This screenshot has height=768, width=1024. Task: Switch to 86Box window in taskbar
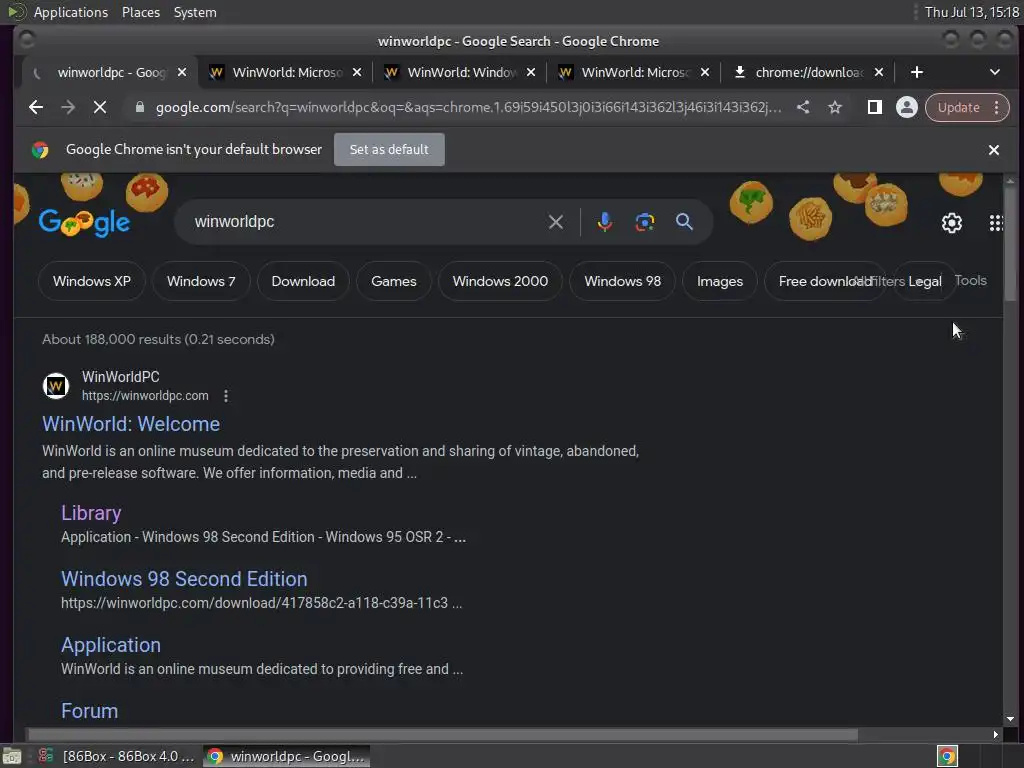(116, 756)
